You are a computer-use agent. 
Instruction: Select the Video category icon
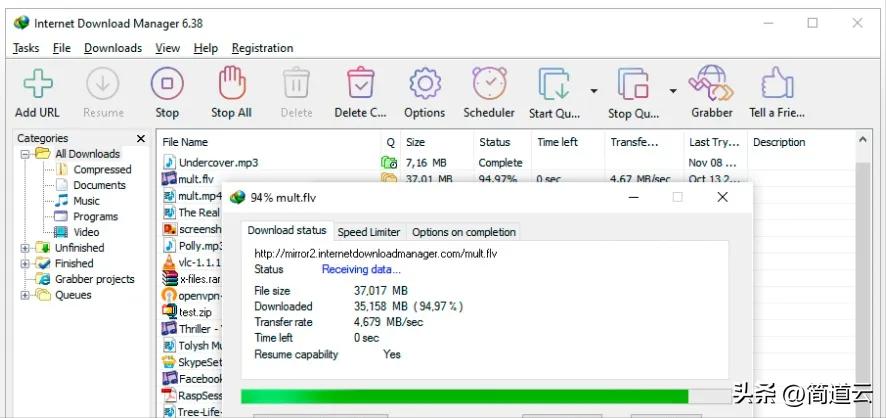coord(61,232)
